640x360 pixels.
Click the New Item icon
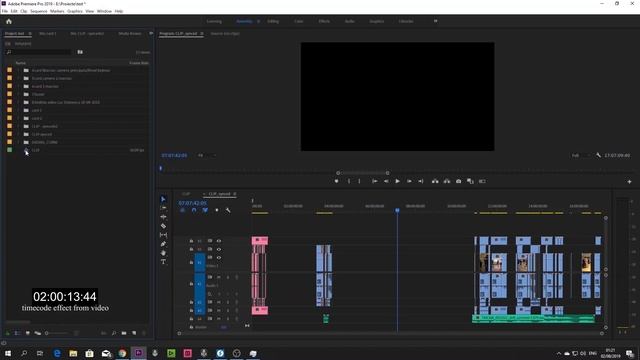(x=134, y=333)
